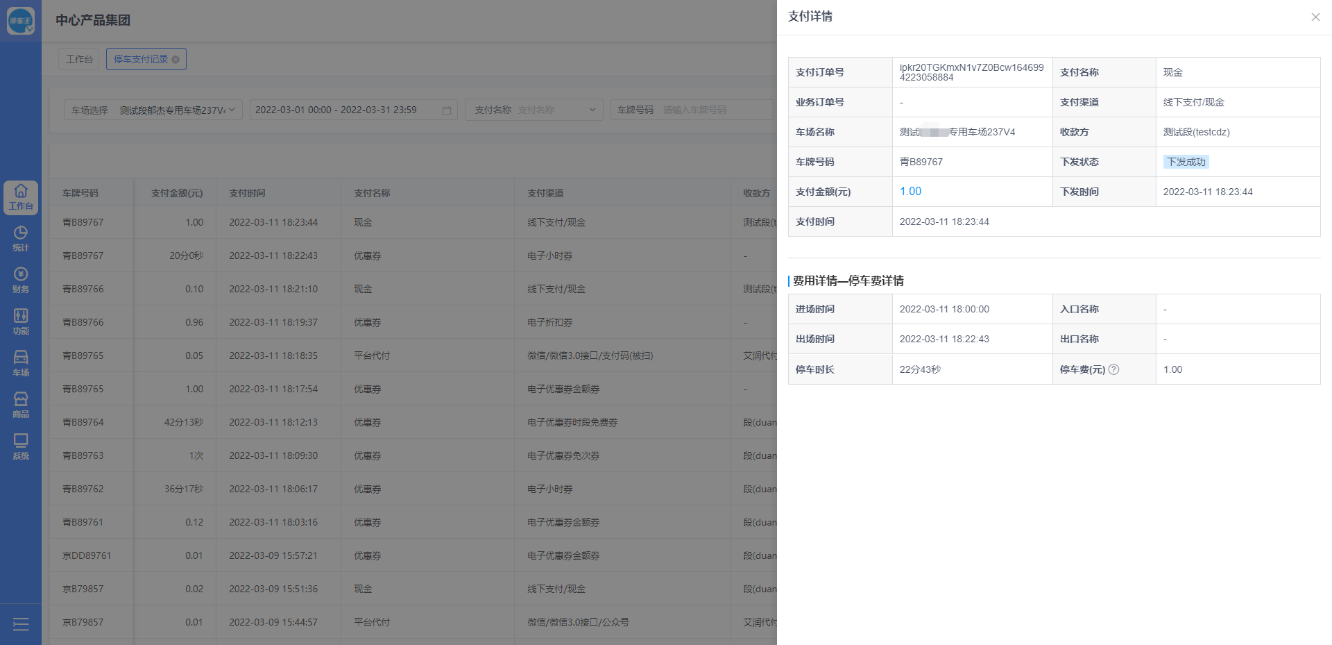Open the 工作台 sidebar icon
Image resolution: width=1332 pixels, height=645 pixels.
pos(21,197)
